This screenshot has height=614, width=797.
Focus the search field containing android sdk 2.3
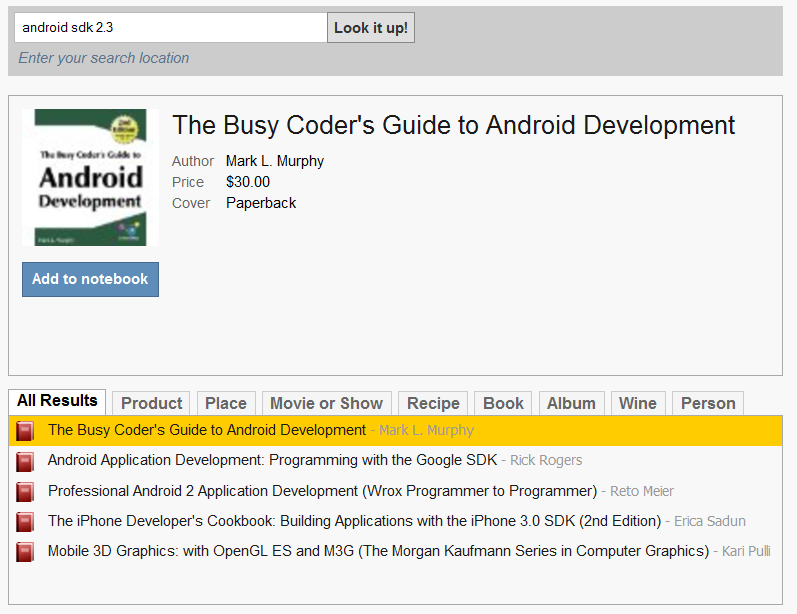click(x=171, y=27)
